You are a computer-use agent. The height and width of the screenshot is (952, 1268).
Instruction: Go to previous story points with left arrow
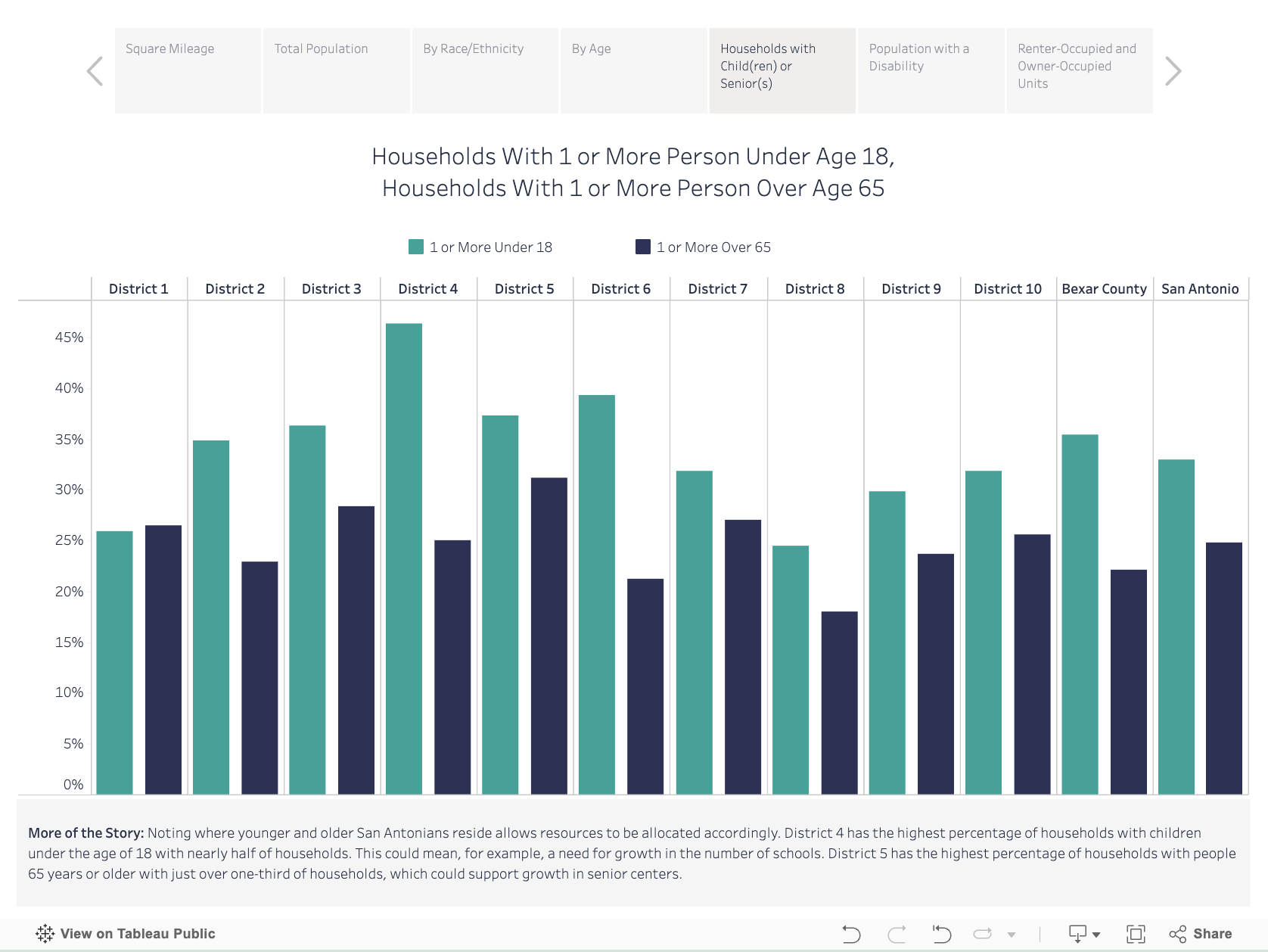click(95, 71)
